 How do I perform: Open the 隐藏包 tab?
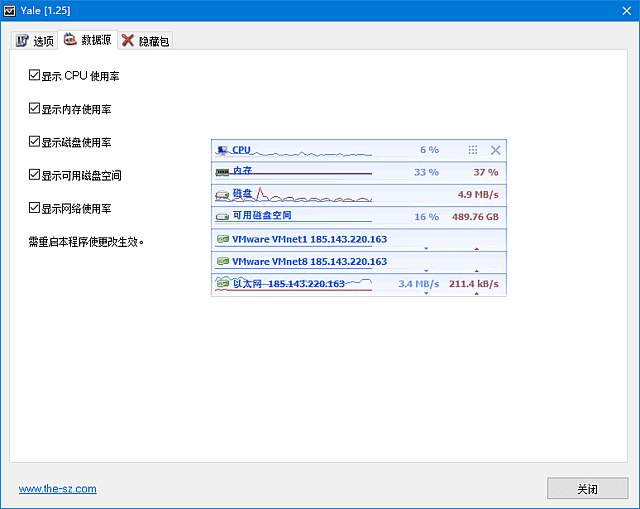point(146,41)
